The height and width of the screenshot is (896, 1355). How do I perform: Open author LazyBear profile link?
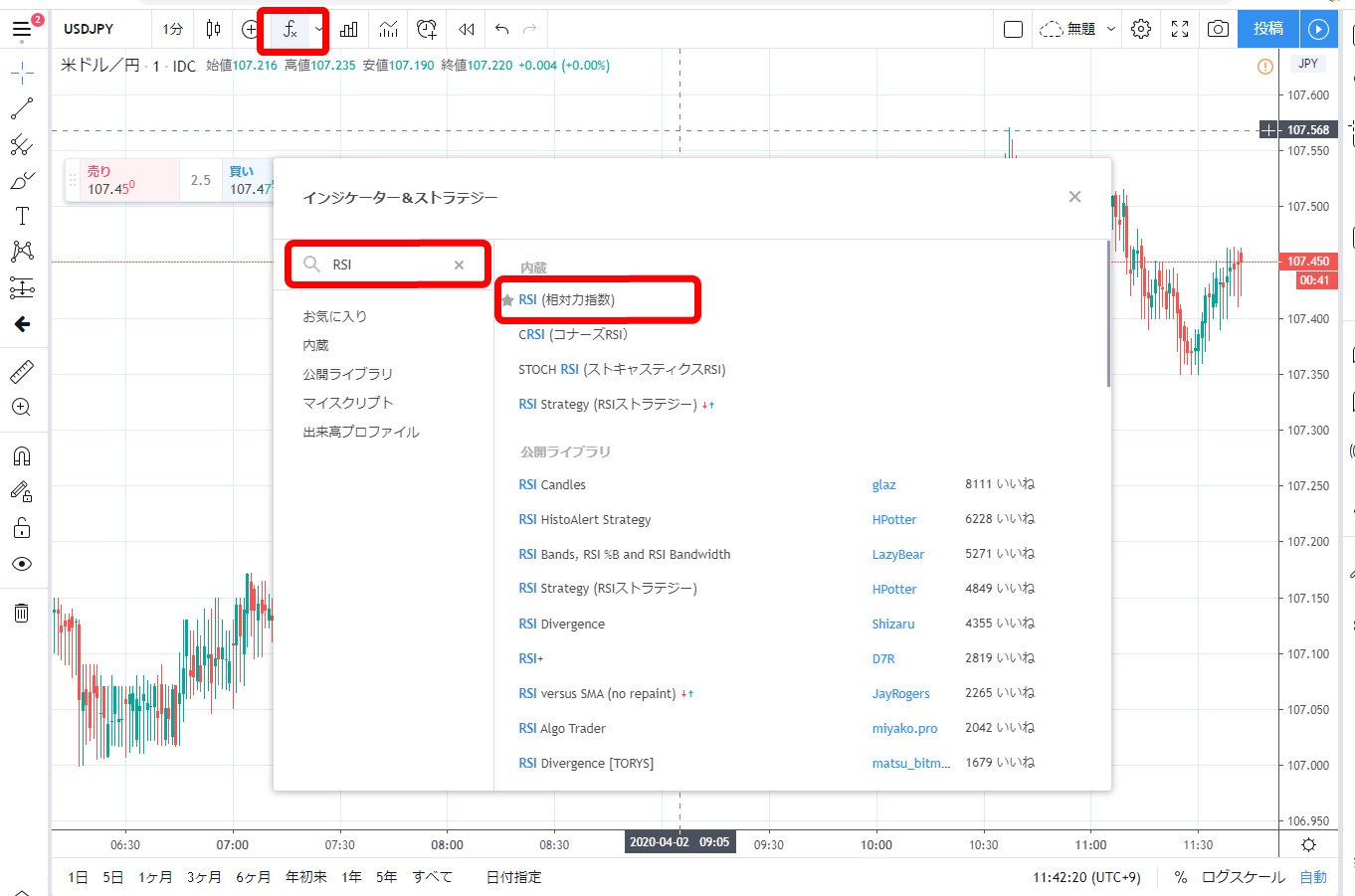[x=898, y=555]
